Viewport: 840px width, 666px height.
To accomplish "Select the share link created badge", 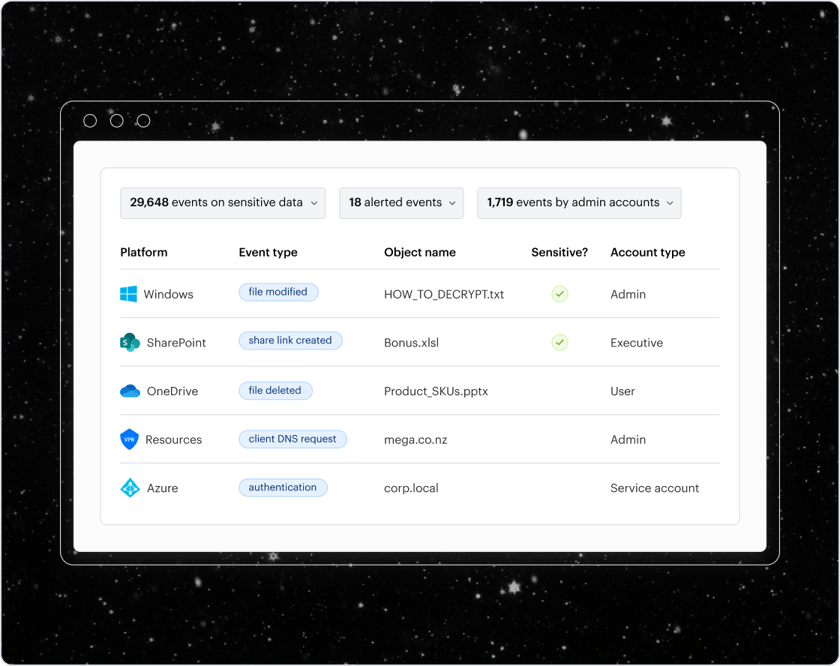I will coord(290,340).
